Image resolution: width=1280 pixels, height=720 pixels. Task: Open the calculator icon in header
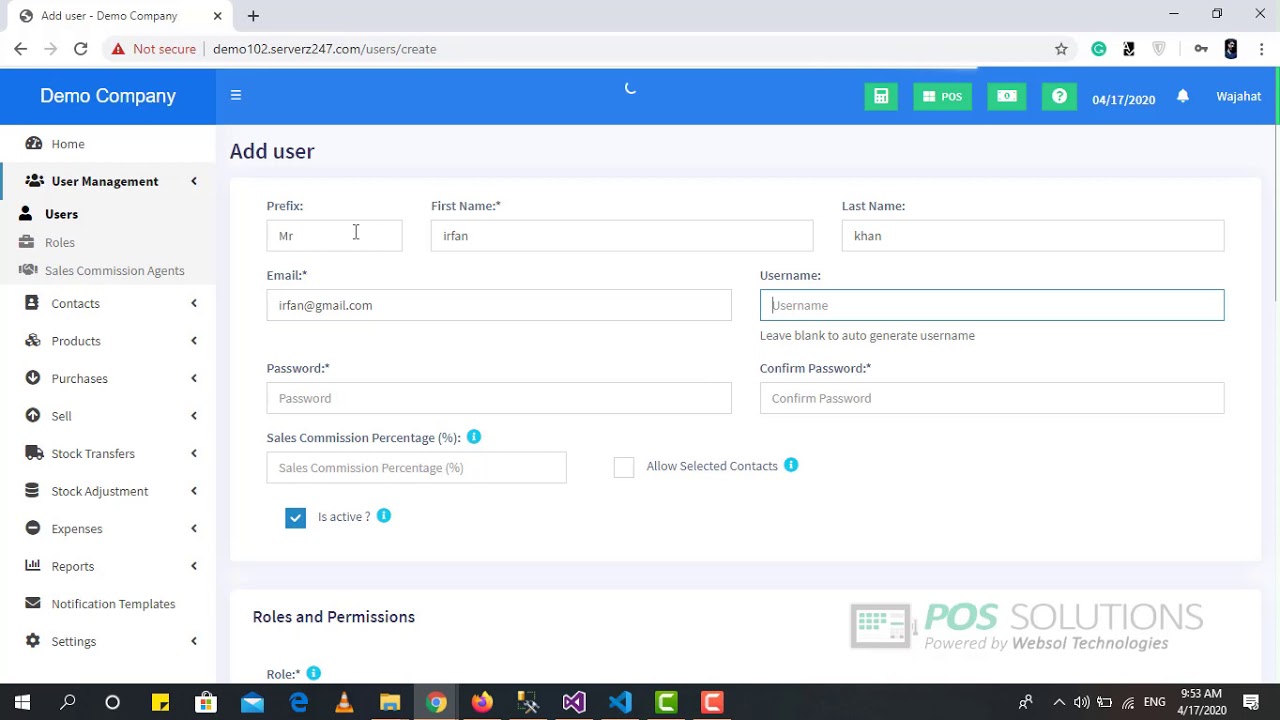pyautogui.click(x=881, y=96)
